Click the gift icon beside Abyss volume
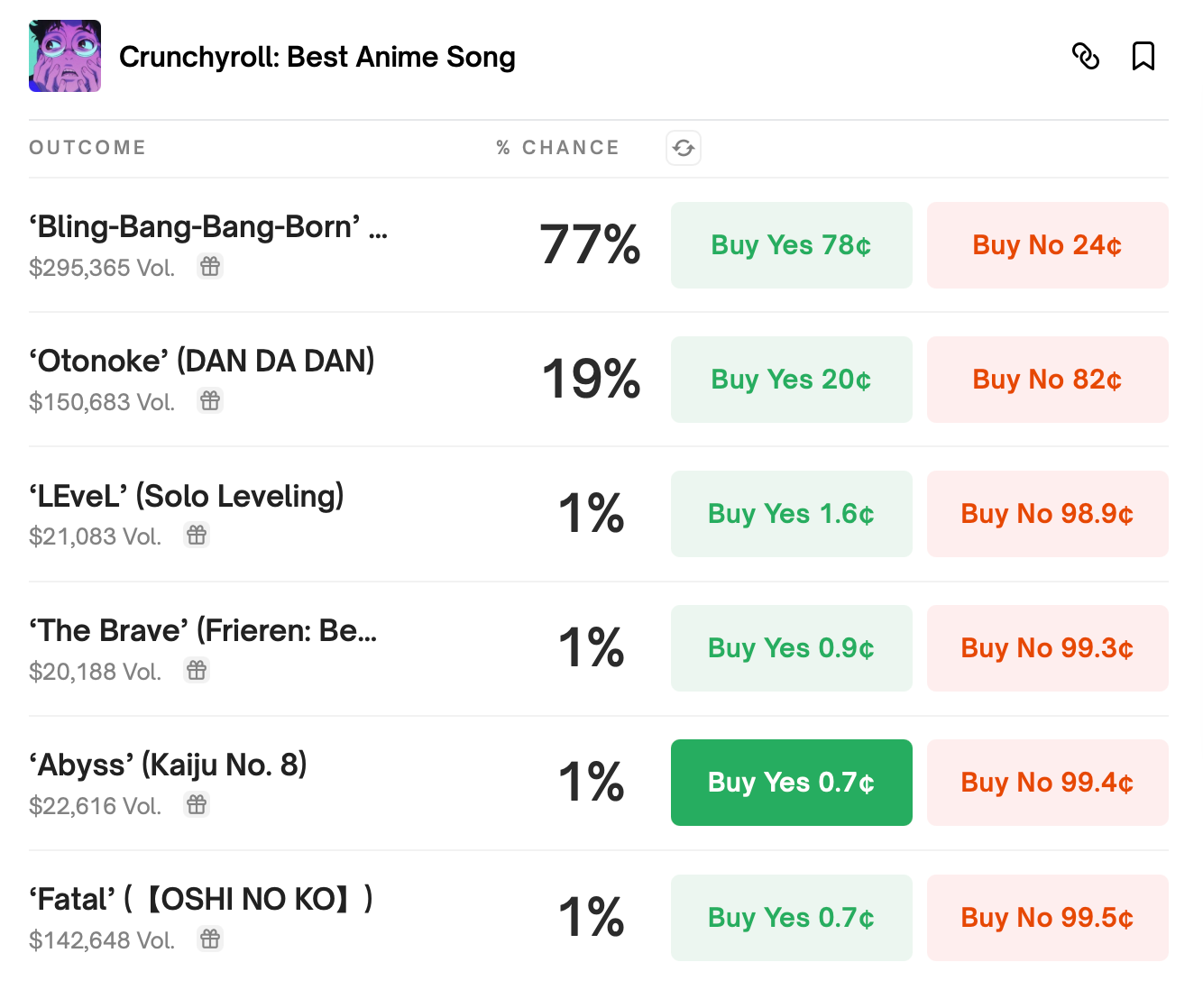 [x=197, y=805]
